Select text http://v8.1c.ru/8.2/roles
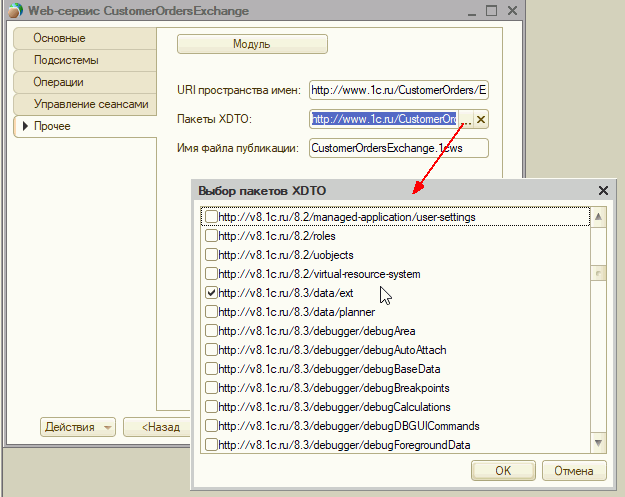The image size is (625, 497). click(277, 236)
